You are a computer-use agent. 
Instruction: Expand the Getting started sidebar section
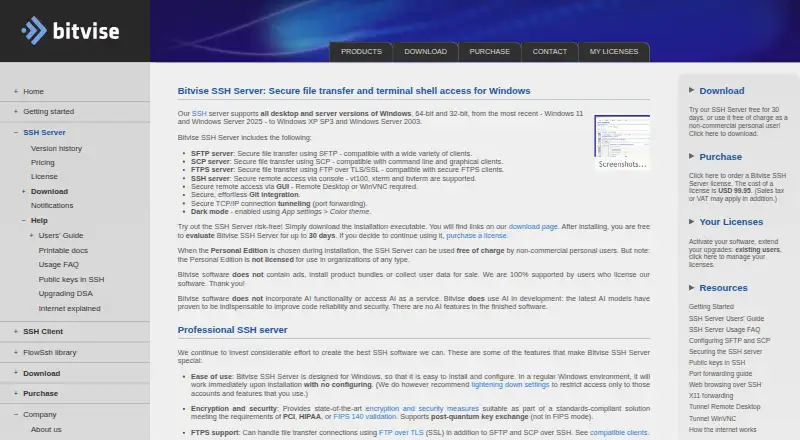(x=16, y=111)
